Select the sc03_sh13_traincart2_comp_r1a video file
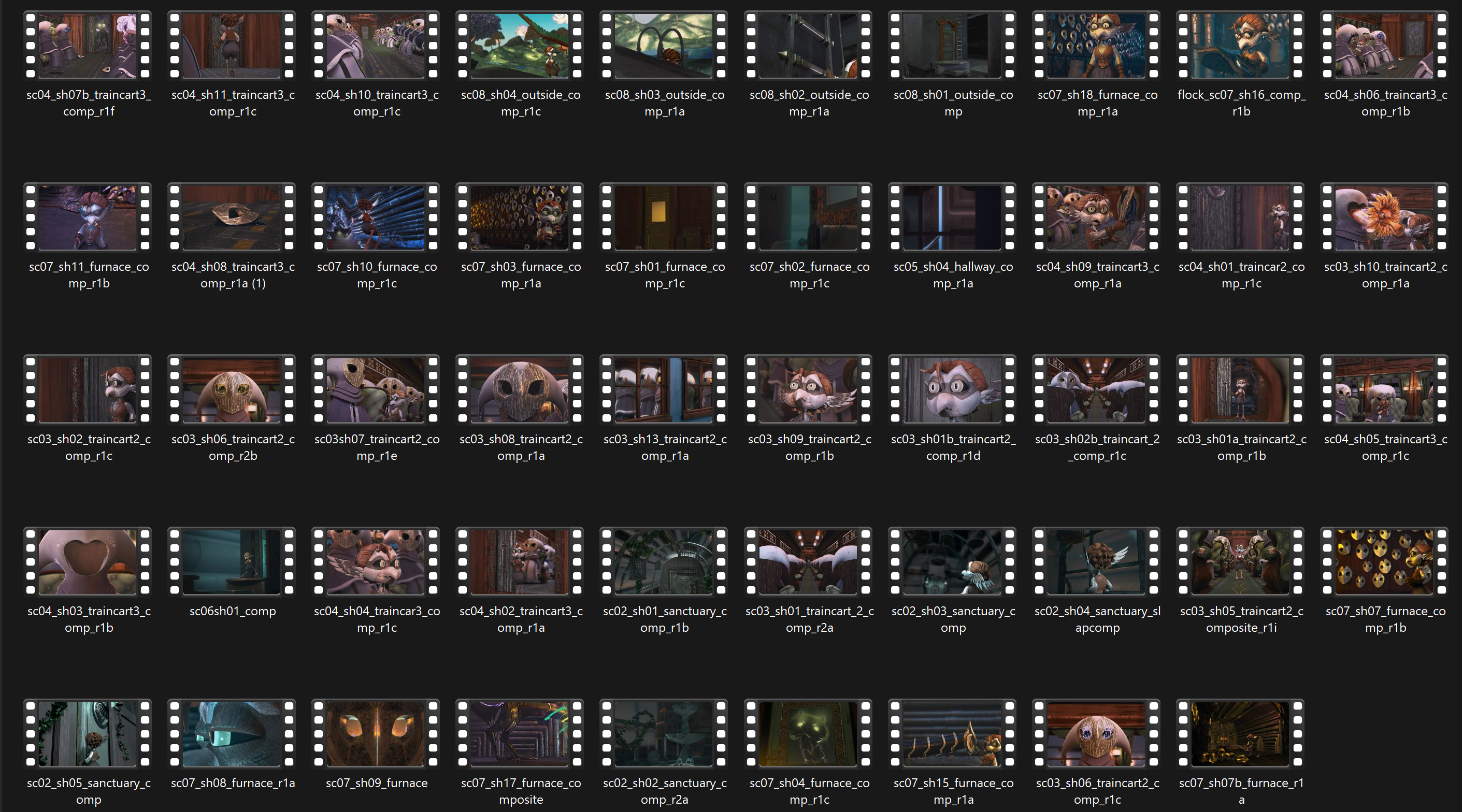 (664, 390)
